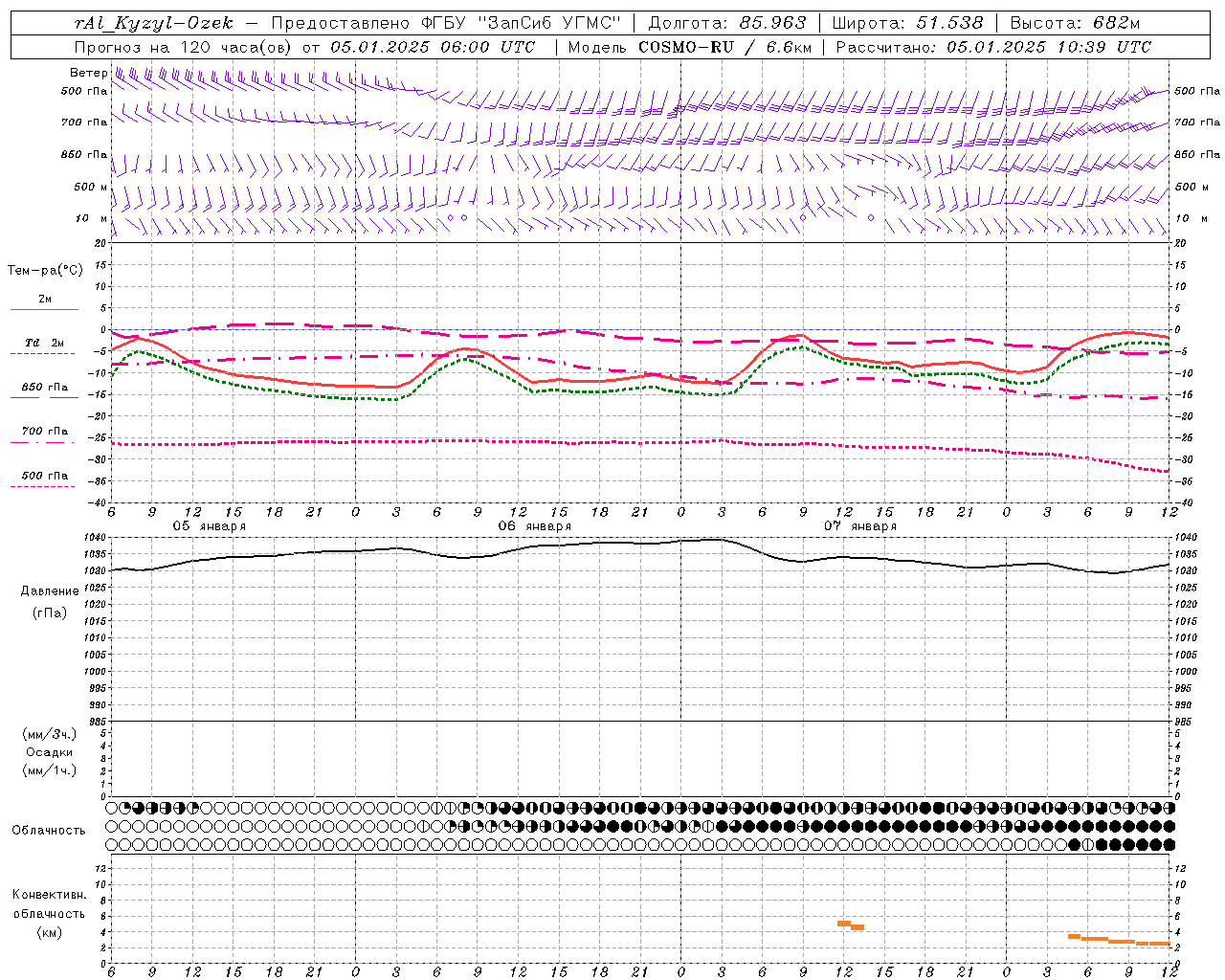
Task: Click the (мм/3ч.) precipitation unit label
Action: (x=49, y=734)
